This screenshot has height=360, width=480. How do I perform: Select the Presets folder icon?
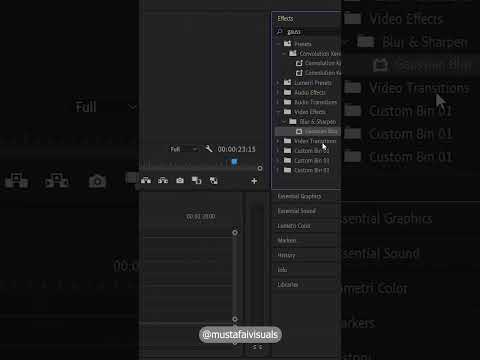[287, 44]
